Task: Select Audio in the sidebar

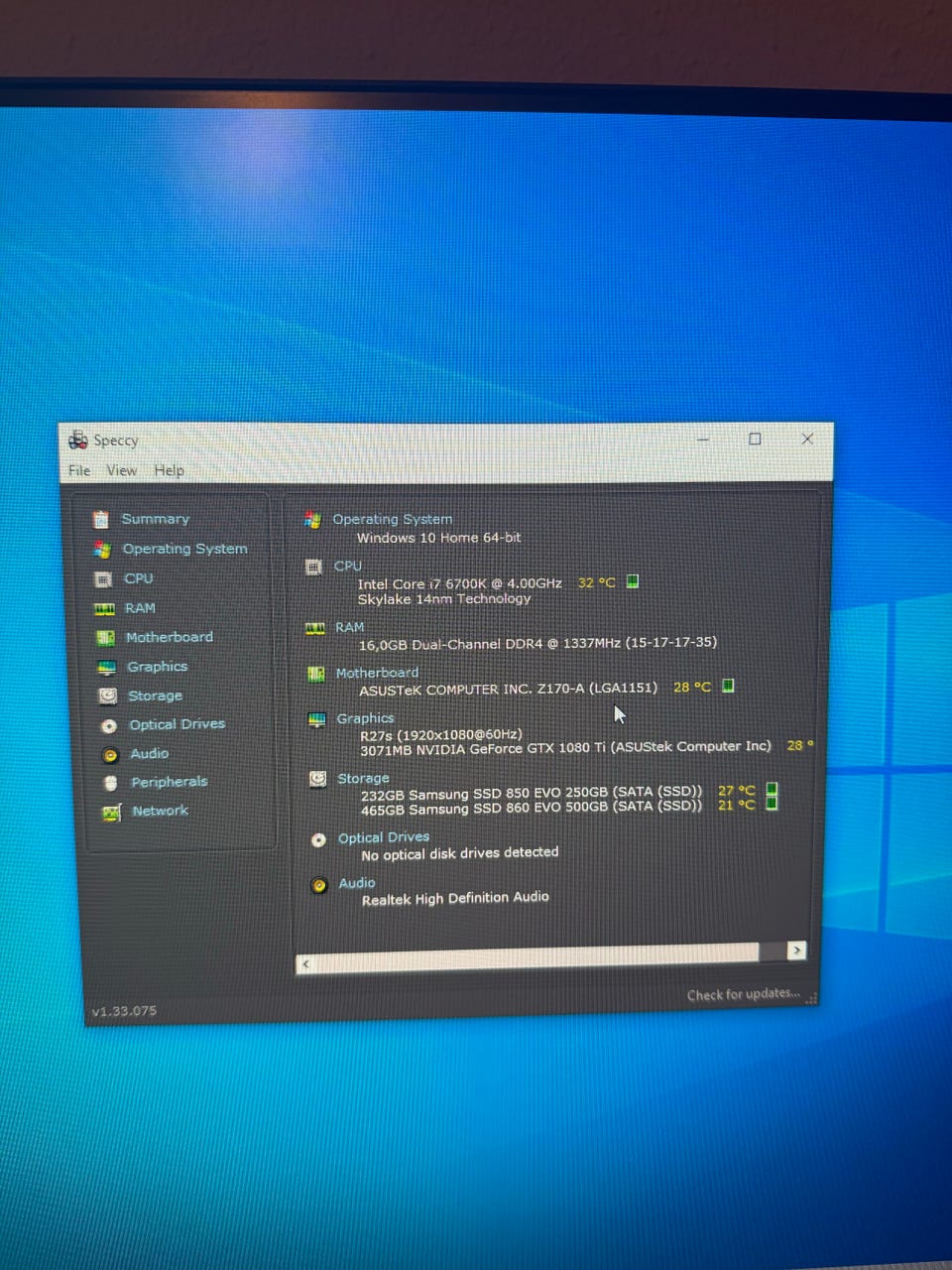Action: tap(149, 754)
